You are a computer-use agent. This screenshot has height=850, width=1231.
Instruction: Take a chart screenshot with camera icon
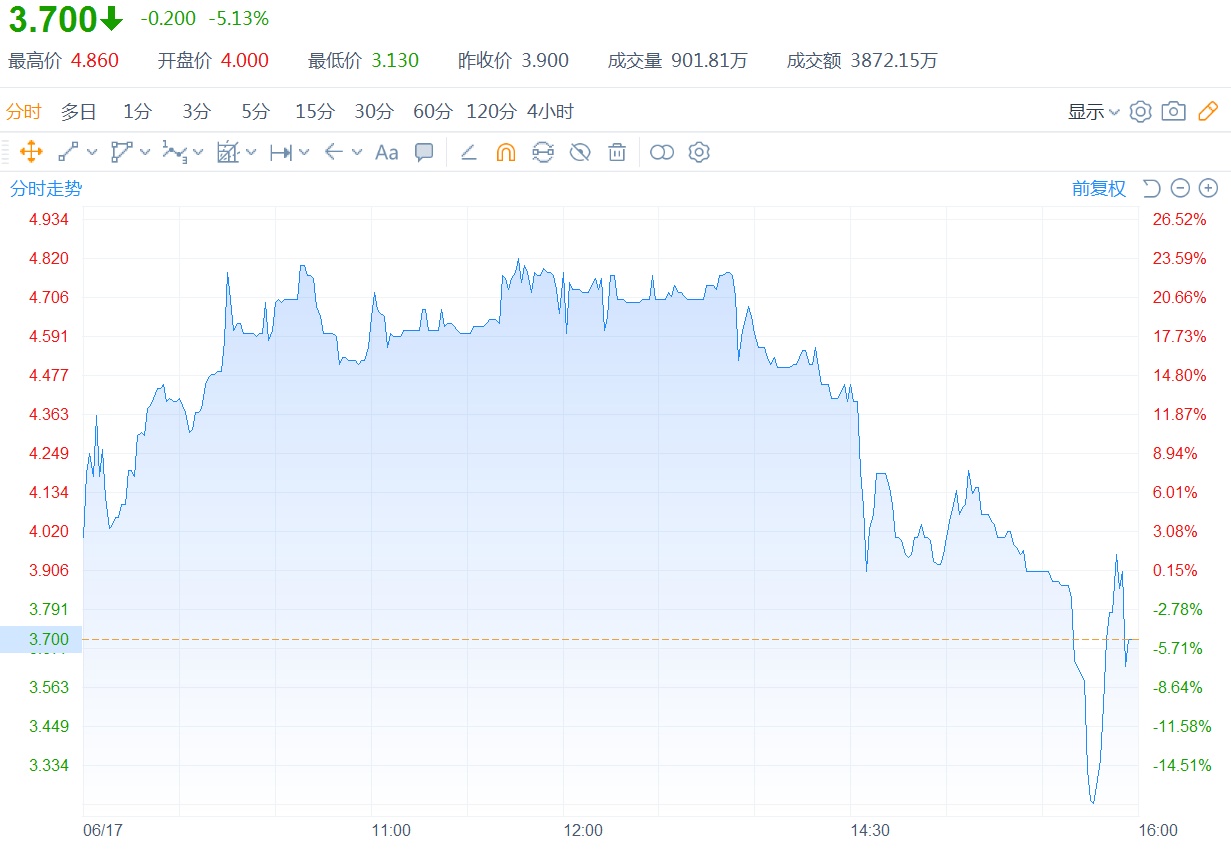click(1174, 111)
